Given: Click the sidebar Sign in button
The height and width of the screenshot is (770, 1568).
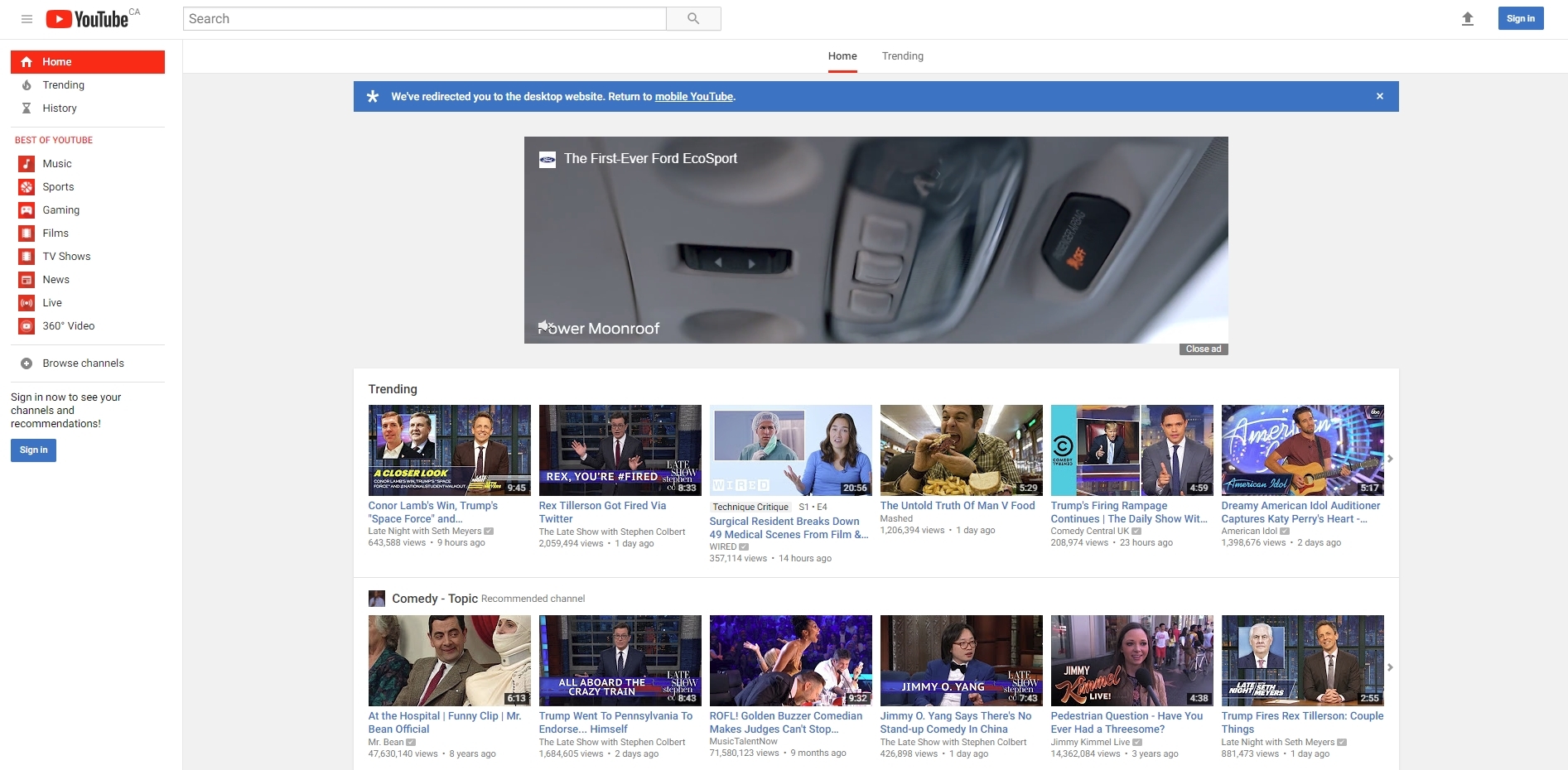Looking at the screenshot, I should point(33,450).
